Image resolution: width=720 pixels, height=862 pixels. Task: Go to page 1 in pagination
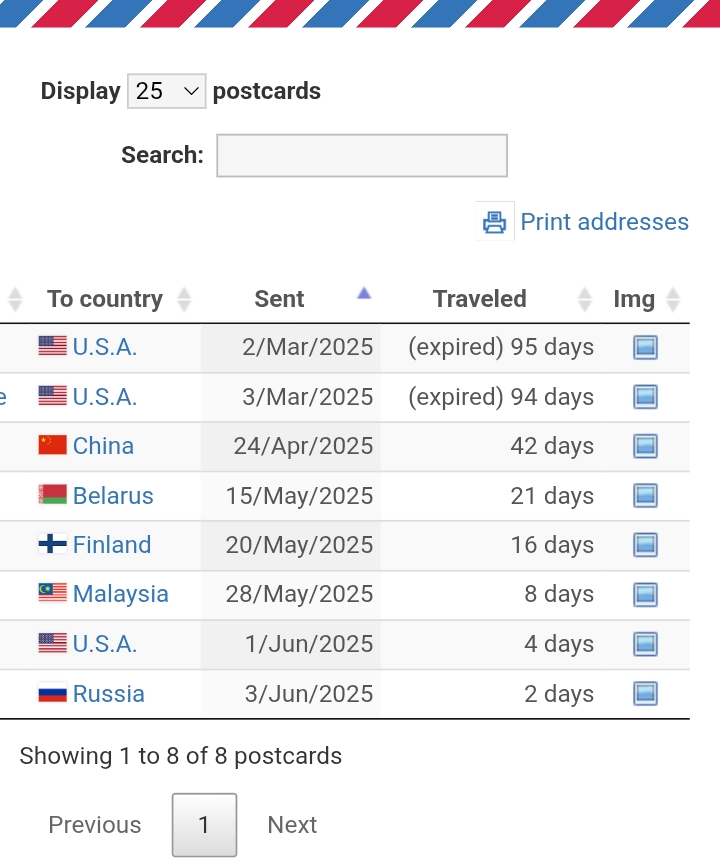pos(204,825)
